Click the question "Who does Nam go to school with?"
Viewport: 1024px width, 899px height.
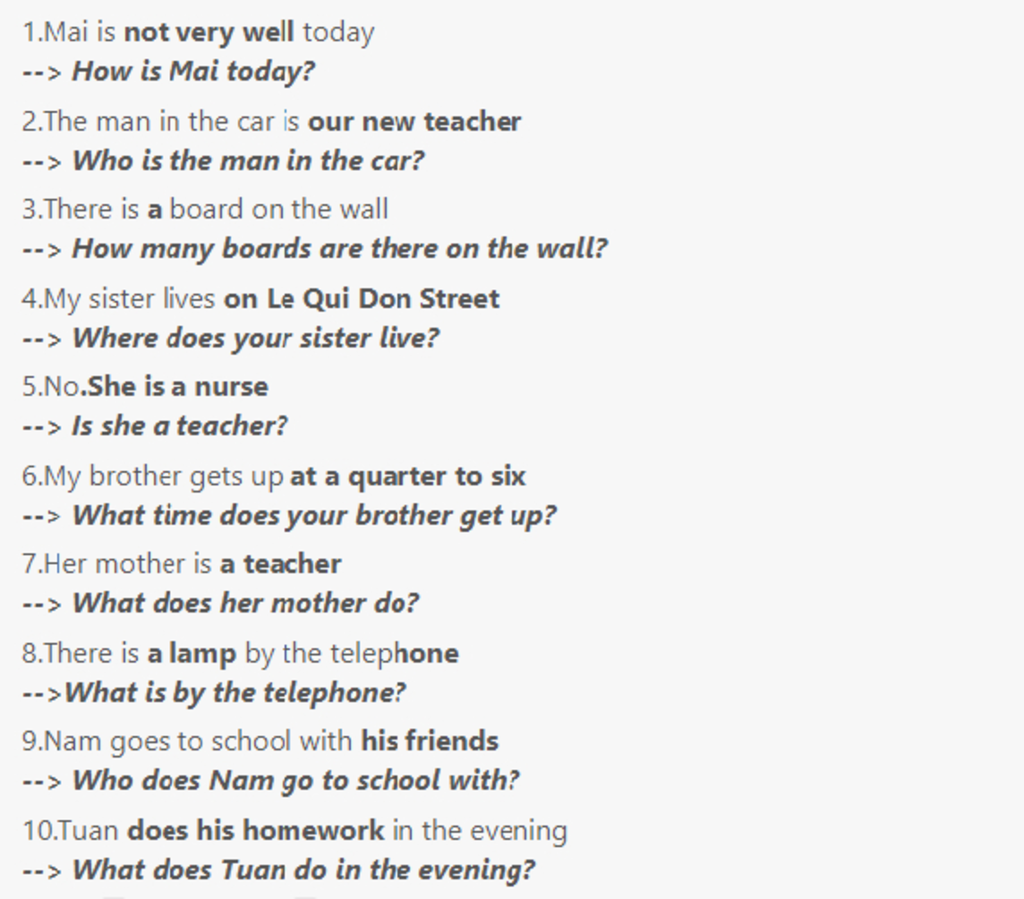[x=295, y=780]
